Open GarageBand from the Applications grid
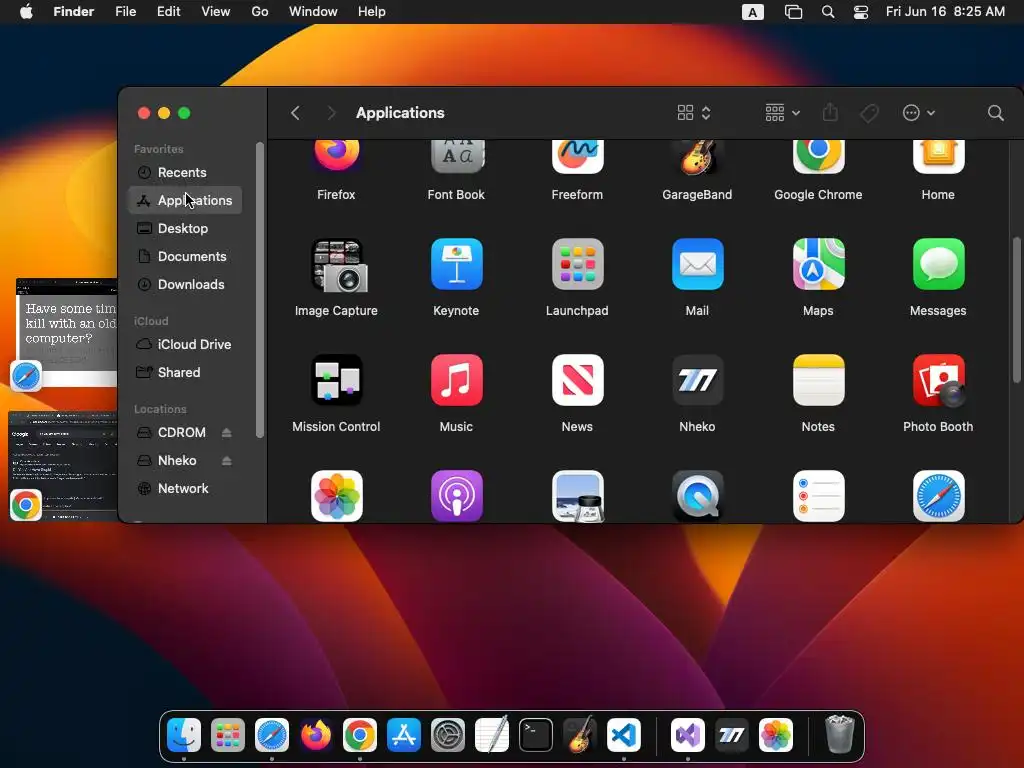Image resolution: width=1024 pixels, height=768 pixels. click(697, 156)
